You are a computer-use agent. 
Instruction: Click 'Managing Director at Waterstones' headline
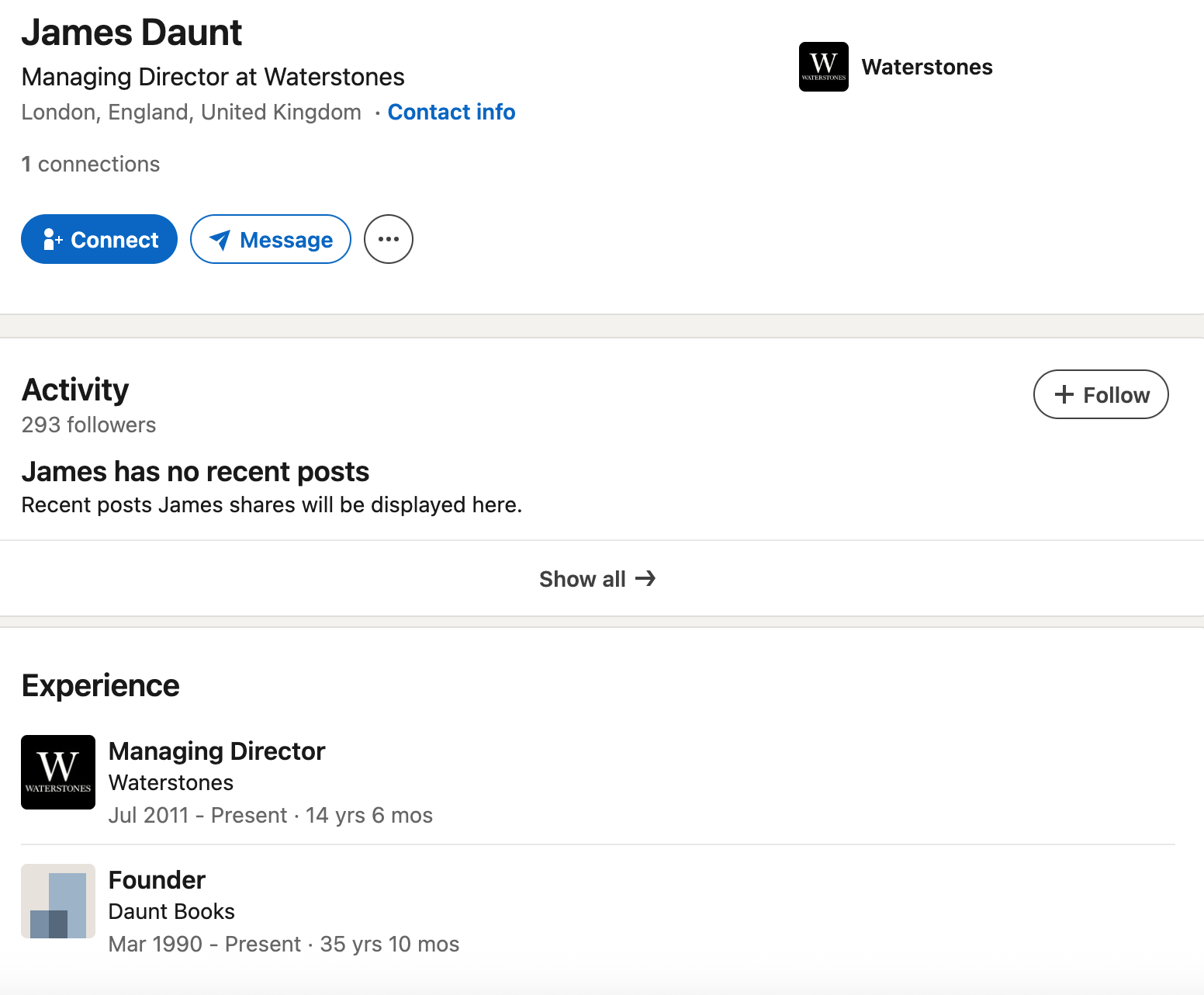pyautogui.click(x=213, y=77)
